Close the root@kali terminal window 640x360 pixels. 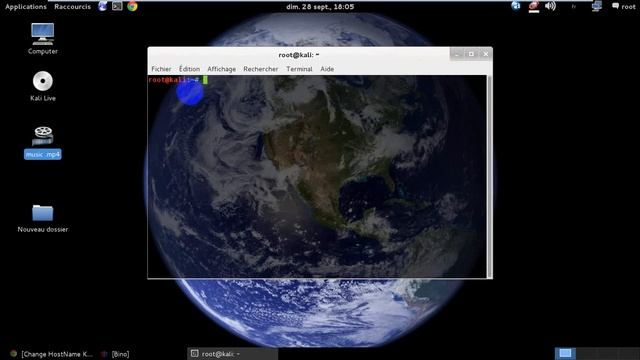tap(486, 54)
